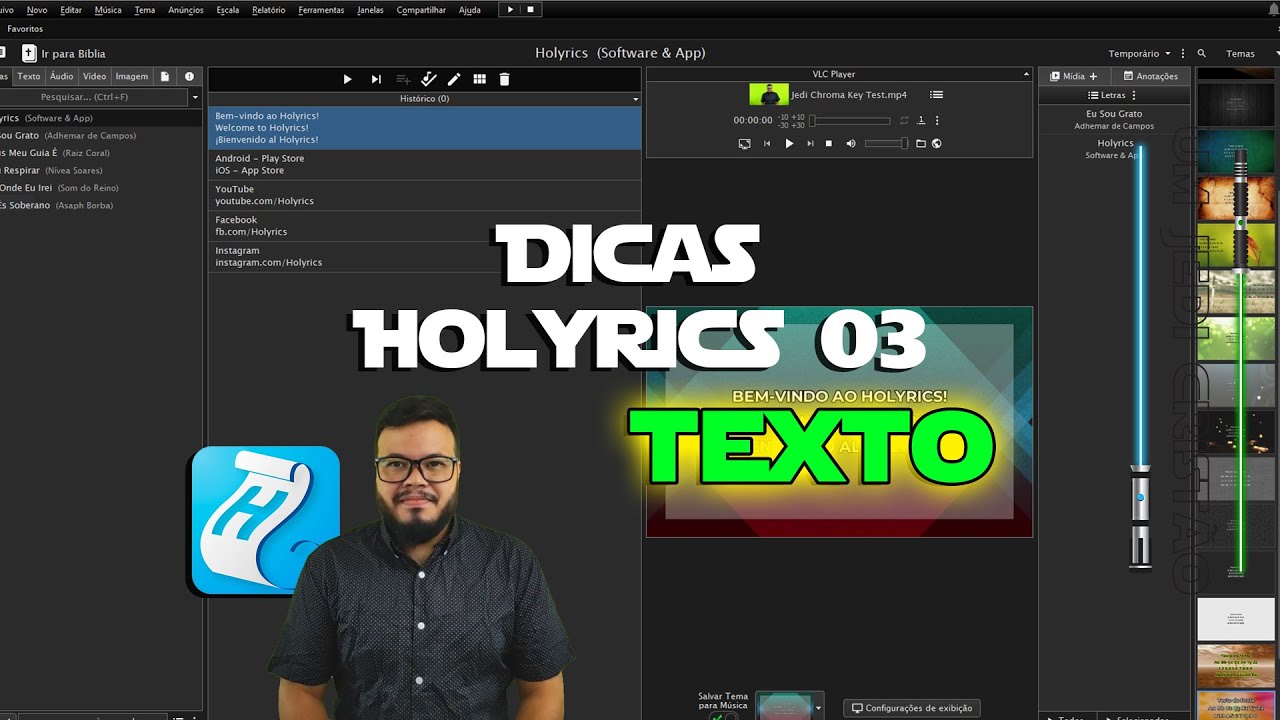The image size is (1280, 720).
Task: Select song by Nívea Soares
Action: click(x=100, y=170)
